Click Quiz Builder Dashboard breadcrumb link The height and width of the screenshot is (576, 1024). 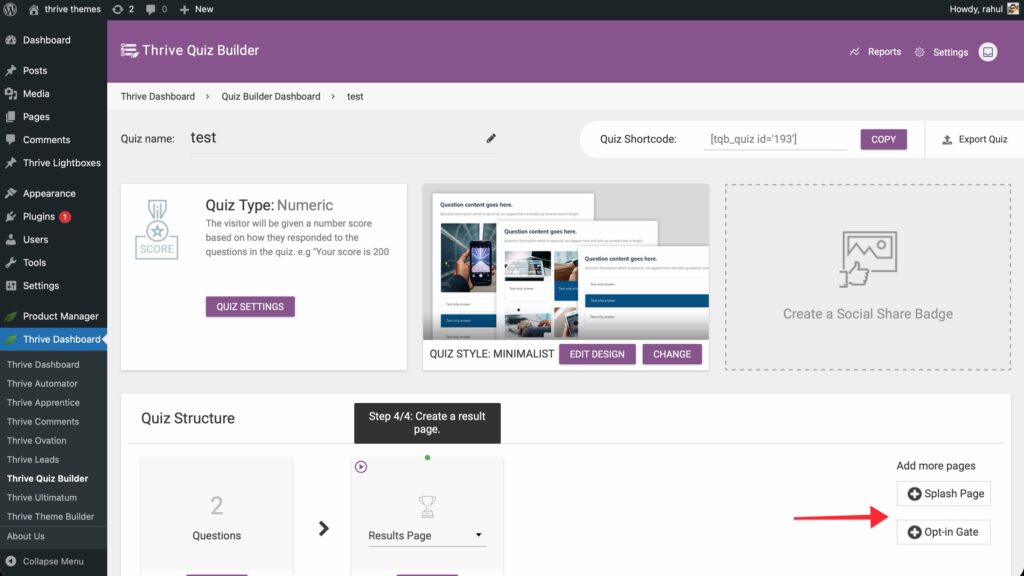[271, 96]
